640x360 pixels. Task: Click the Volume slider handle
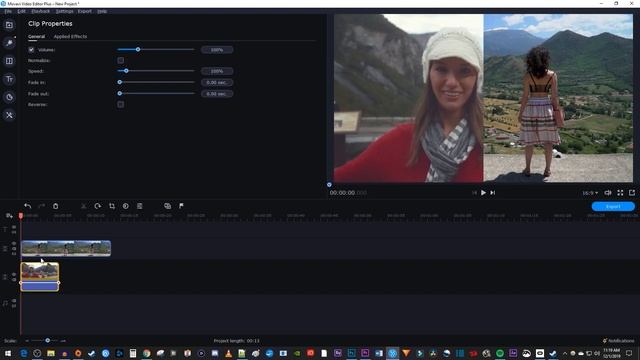pos(138,49)
